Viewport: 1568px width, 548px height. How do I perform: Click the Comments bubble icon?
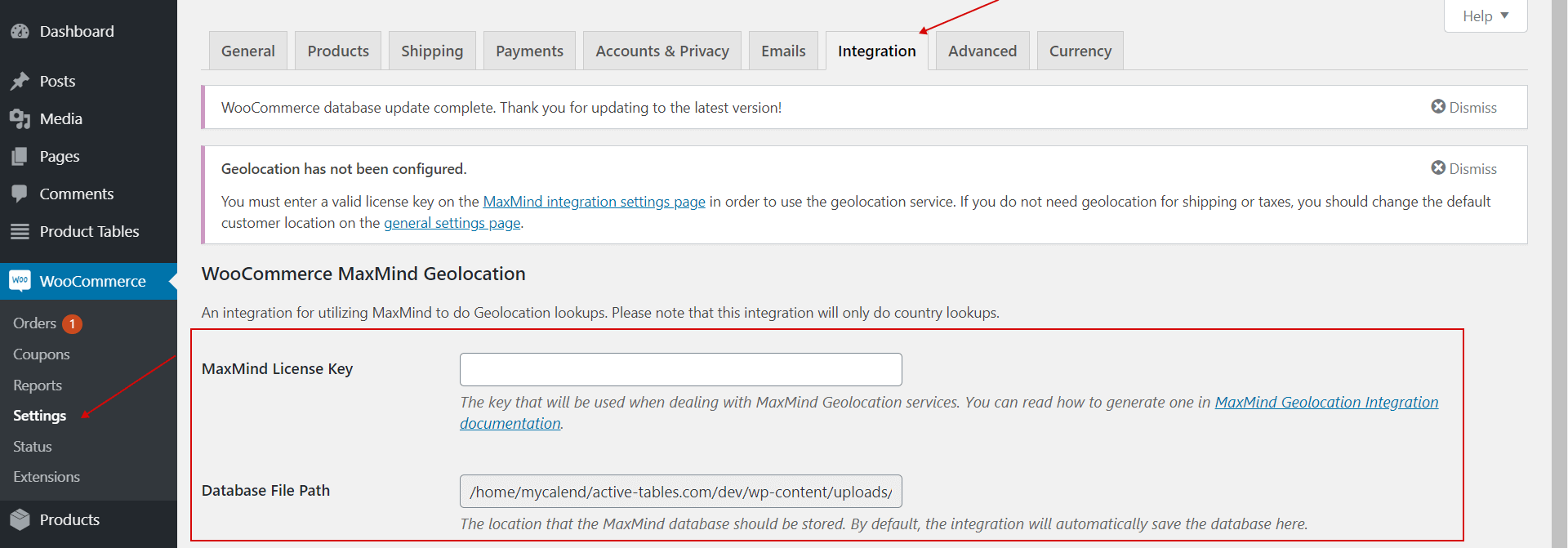(20, 194)
